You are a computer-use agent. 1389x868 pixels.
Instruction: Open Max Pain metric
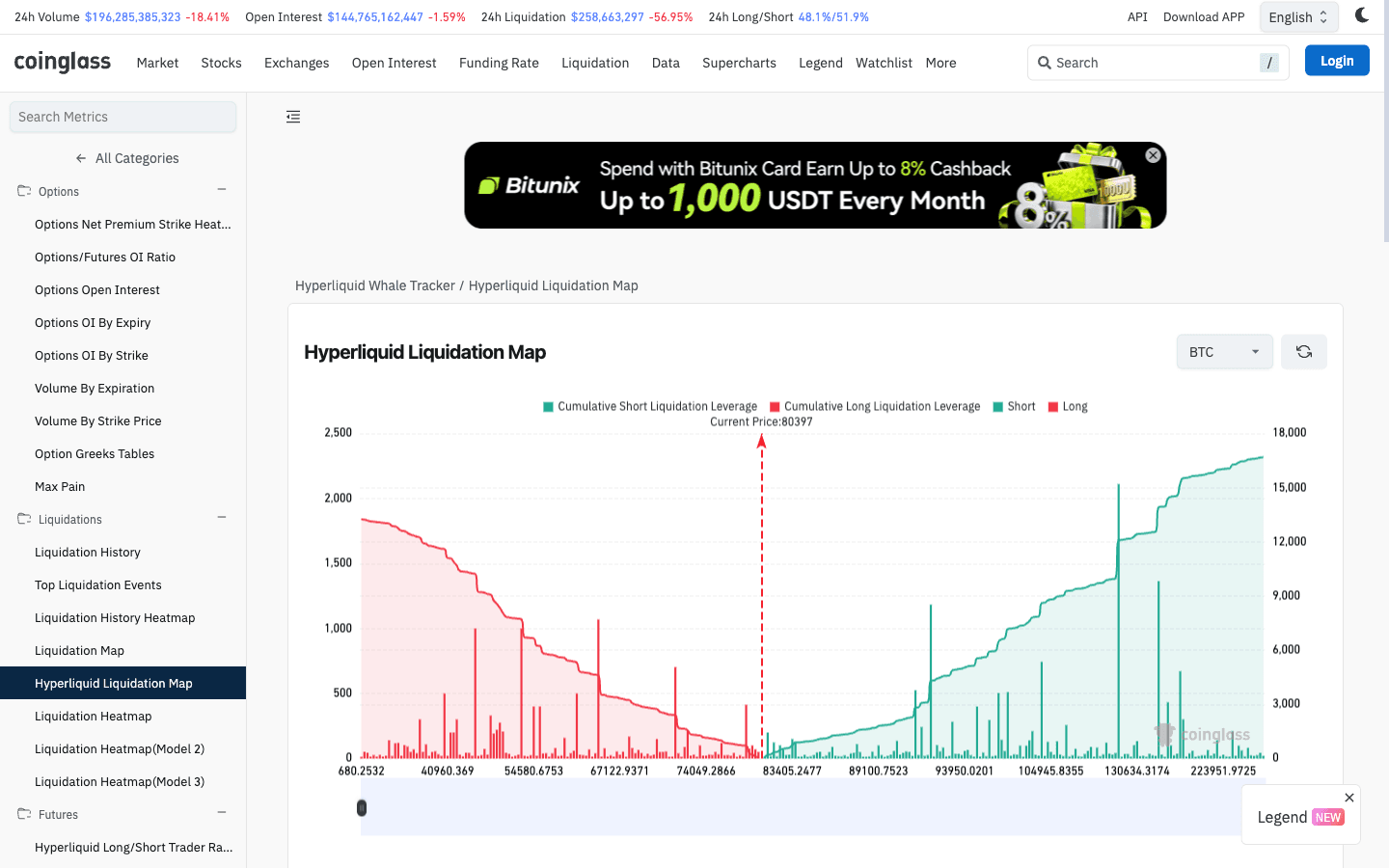pos(60,486)
